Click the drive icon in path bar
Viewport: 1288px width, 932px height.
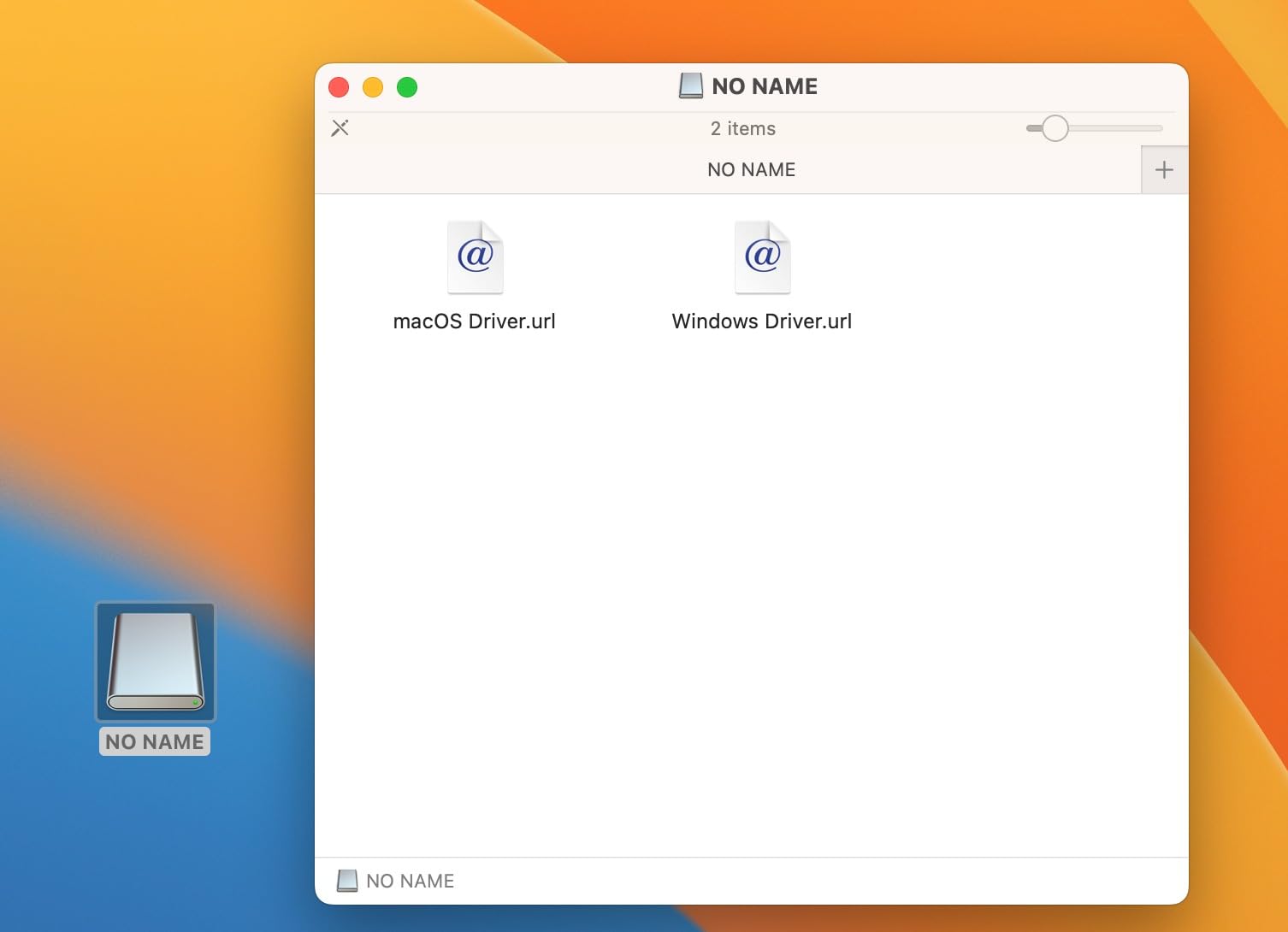tap(347, 881)
